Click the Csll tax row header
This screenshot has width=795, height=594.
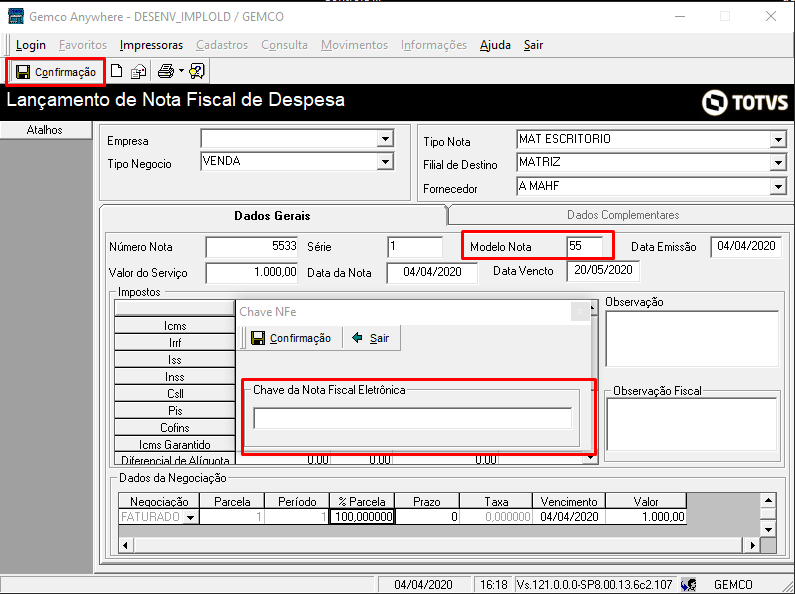[175, 393]
